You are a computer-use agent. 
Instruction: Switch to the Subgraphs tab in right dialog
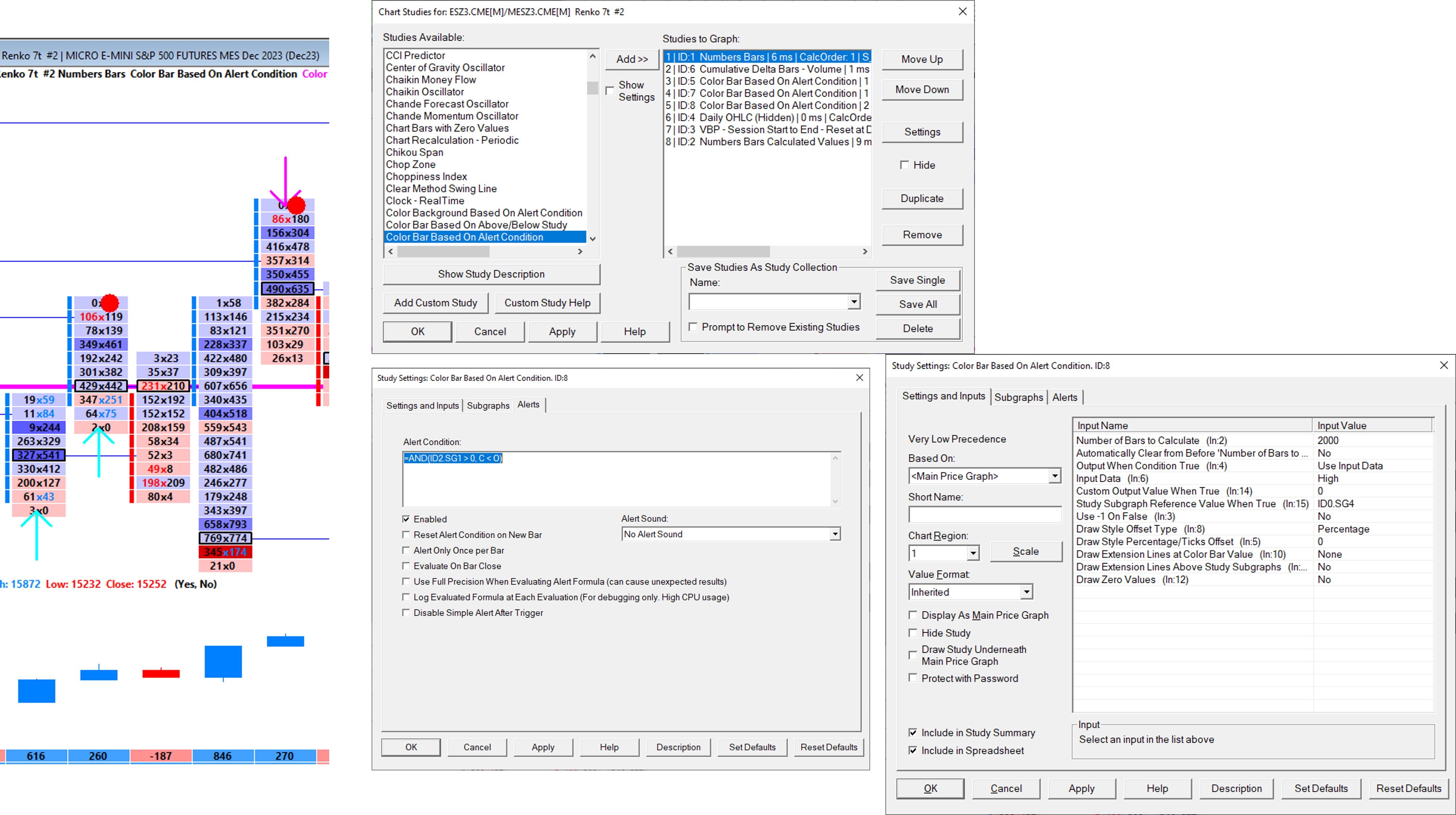tap(1018, 397)
